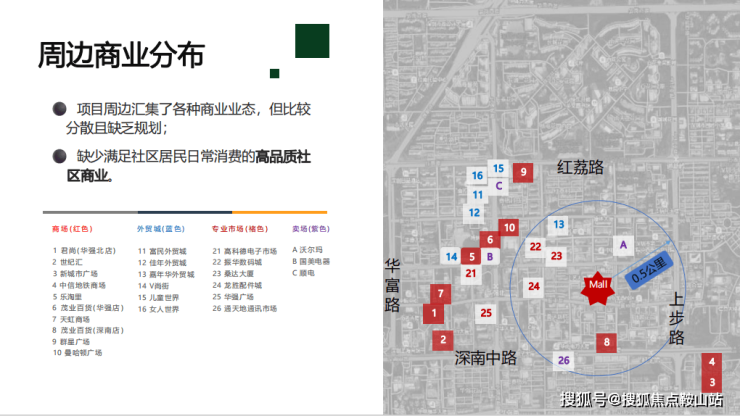The image size is (740, 416).
Task: Click purple marker 26 at circle bottom
Action: (x=565, y=360)
